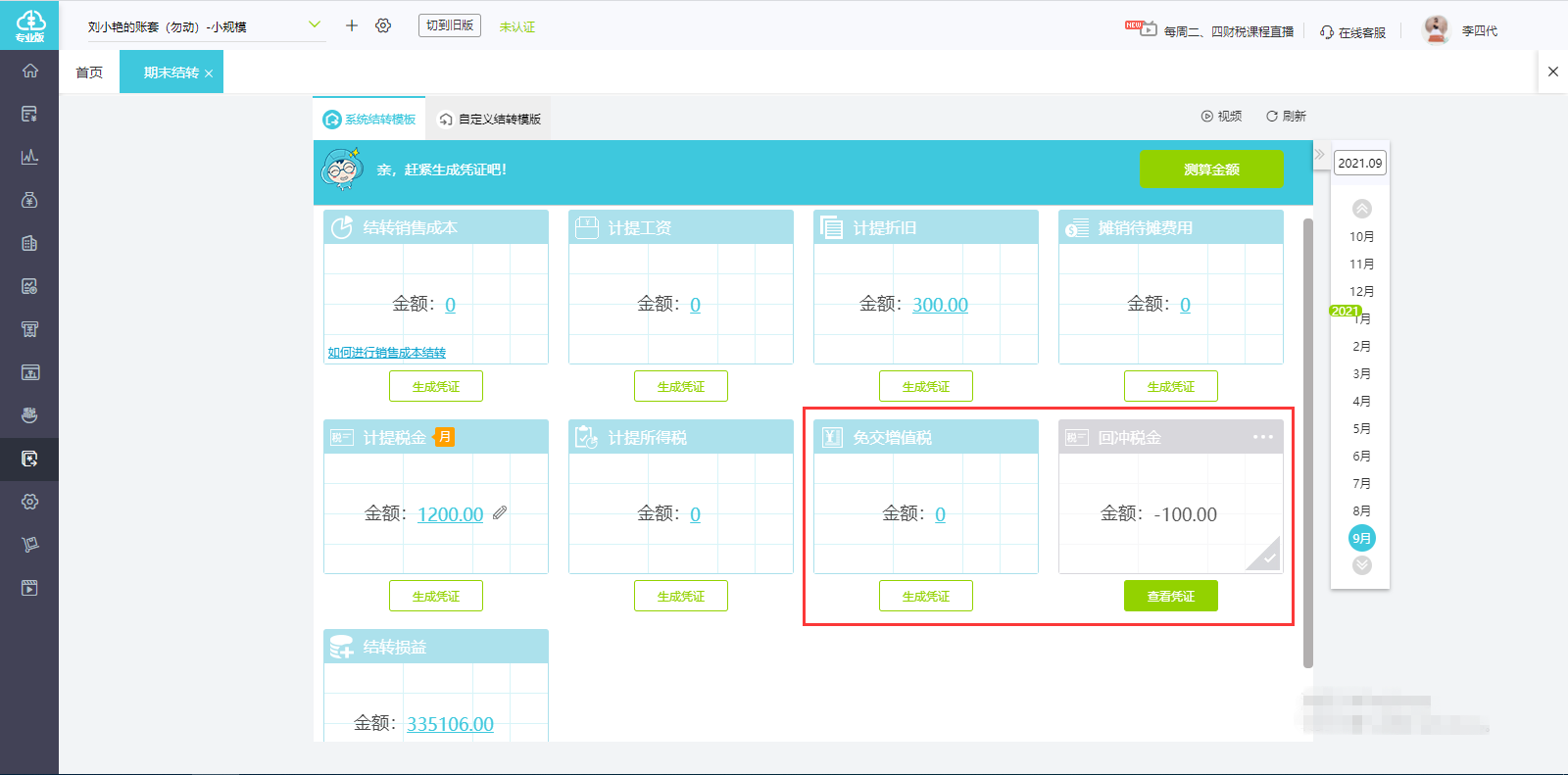
Task: Click the green 测算金额 button
Action: [x=1211, y=170]
